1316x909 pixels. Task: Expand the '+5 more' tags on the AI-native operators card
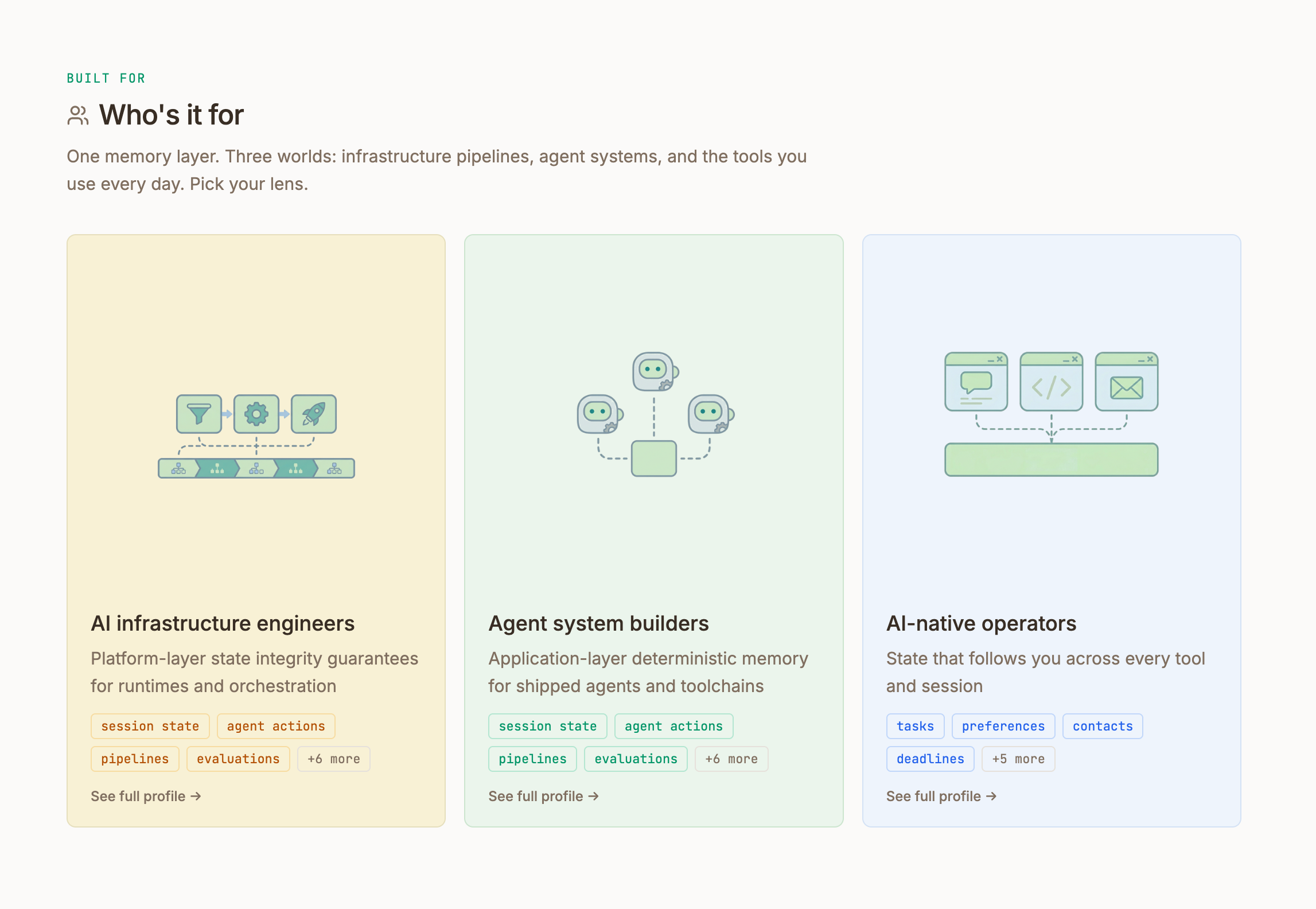1018,759
